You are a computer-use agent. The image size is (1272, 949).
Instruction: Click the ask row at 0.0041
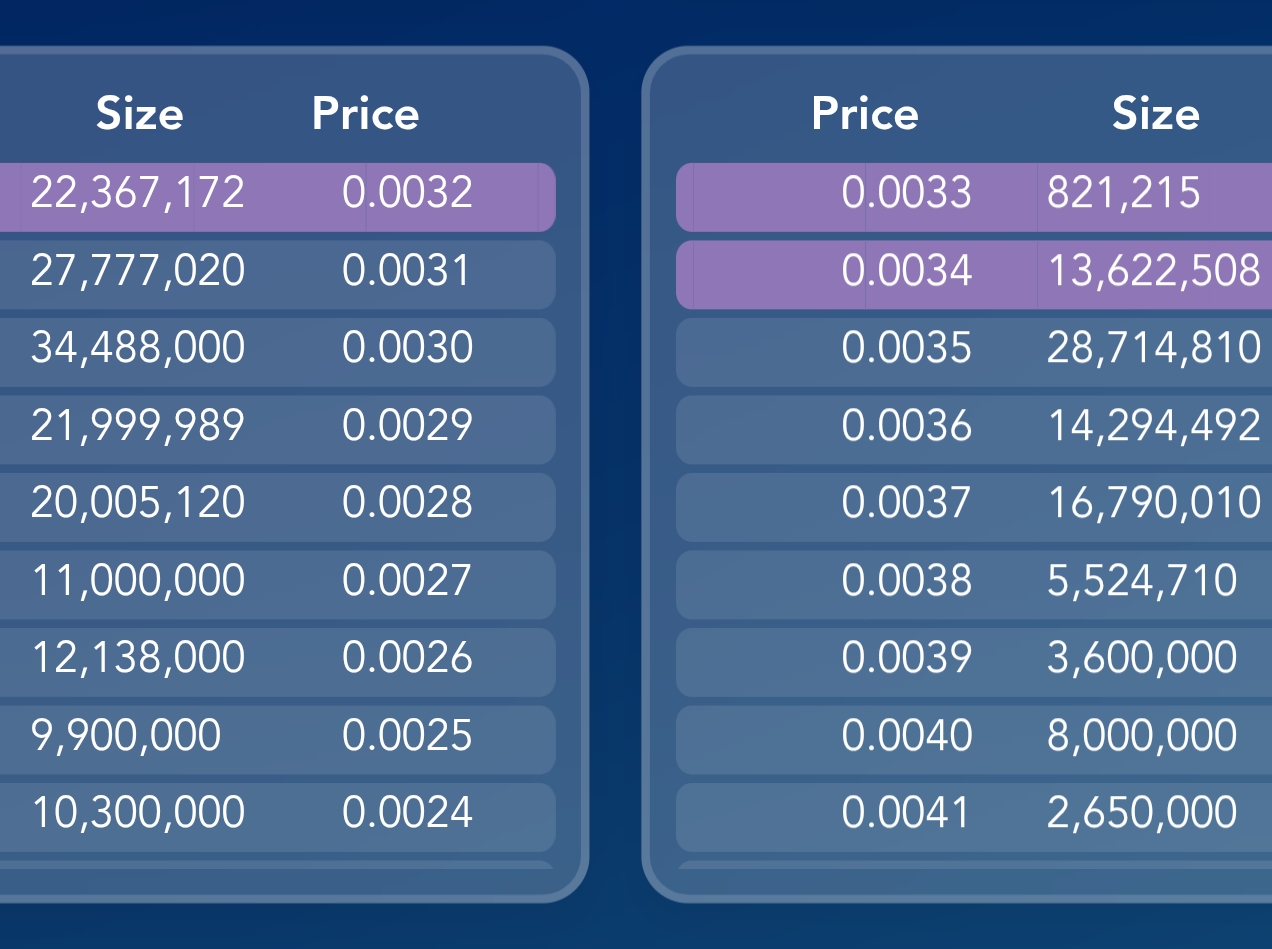(974, 817)
